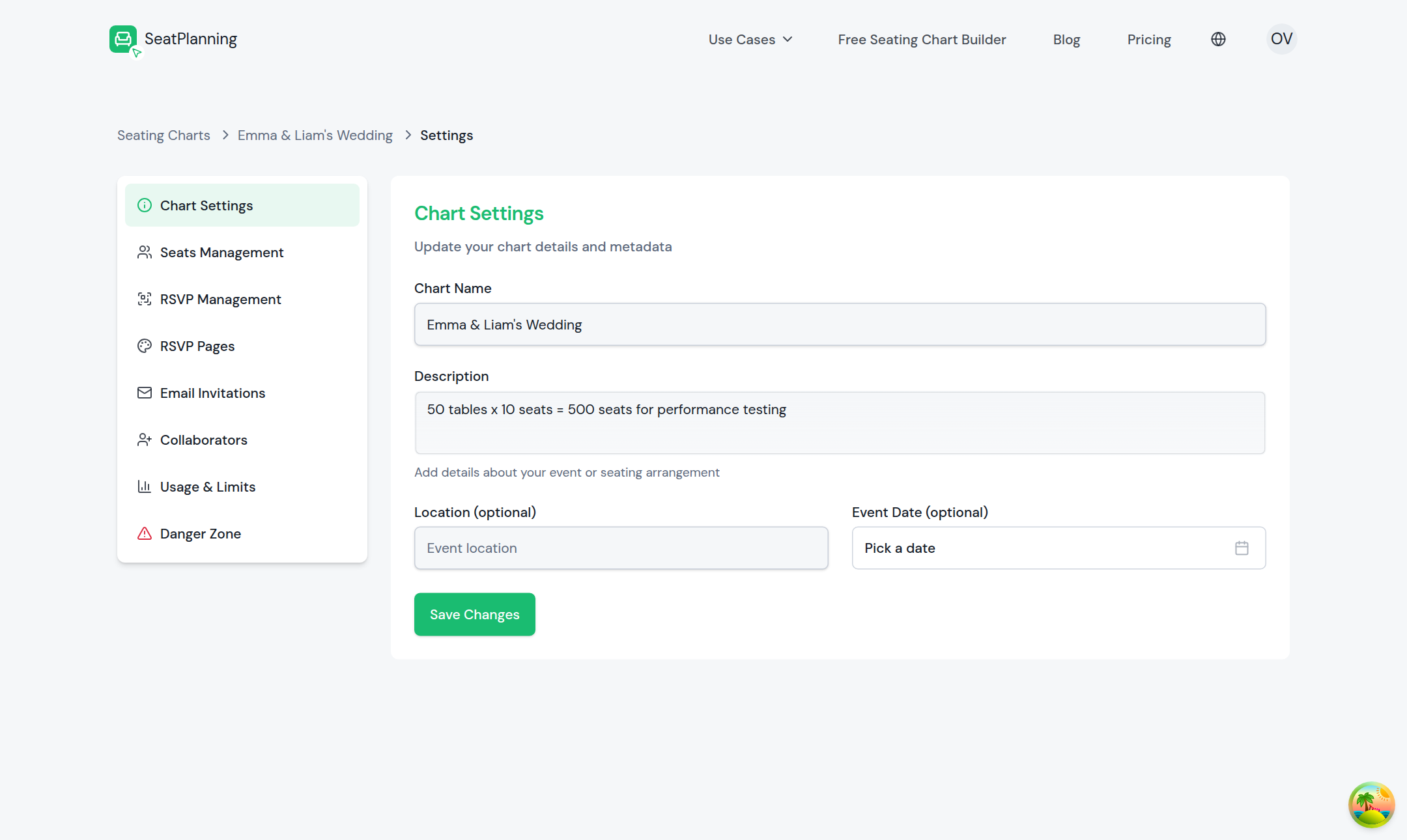The image size is (1407, 840).
Task: Open the Free Seating Chart Builder page
Action: 922,39
